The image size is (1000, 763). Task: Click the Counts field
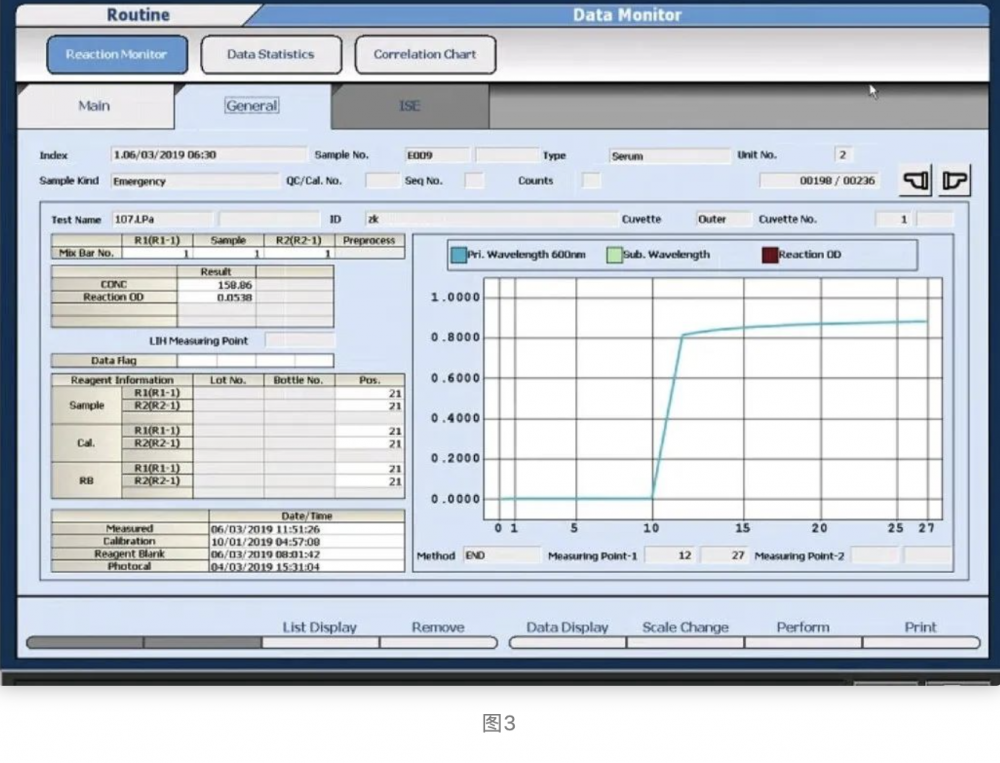pos(591,181)
